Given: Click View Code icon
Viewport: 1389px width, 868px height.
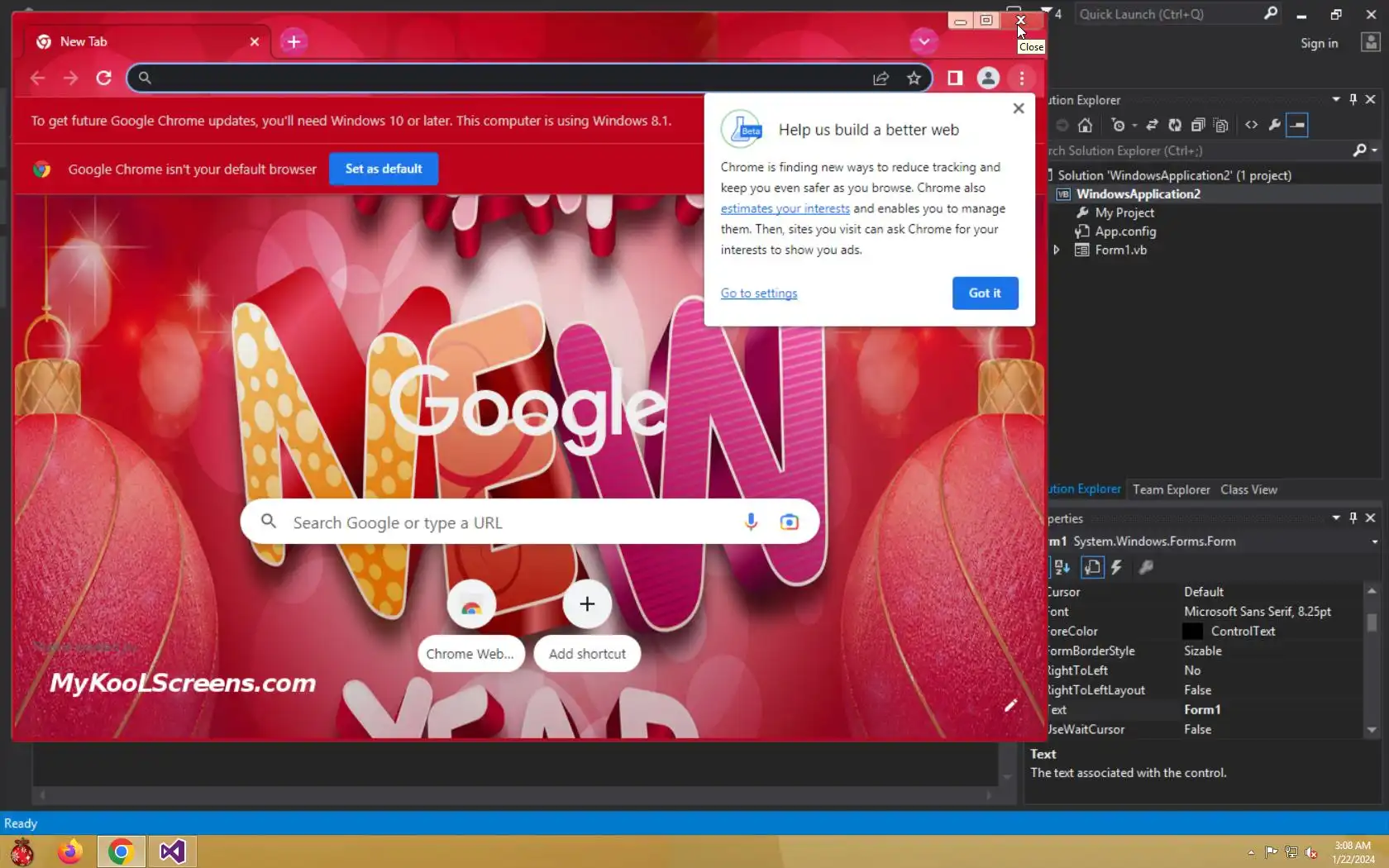Looking at the screenshot, I should 1252,125.
